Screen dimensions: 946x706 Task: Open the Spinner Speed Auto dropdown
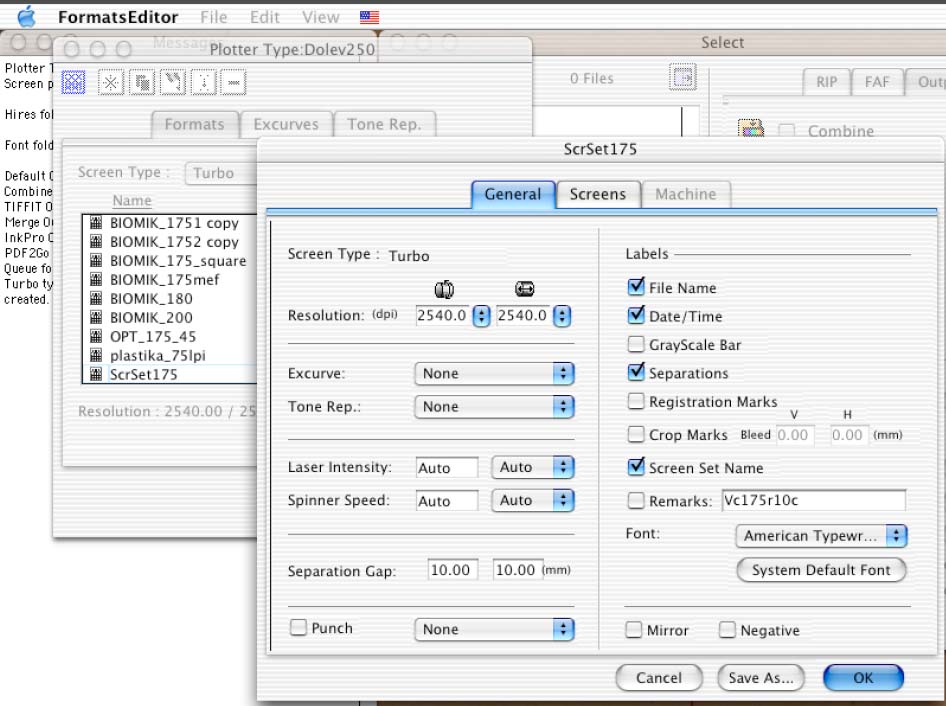(533, 500)
